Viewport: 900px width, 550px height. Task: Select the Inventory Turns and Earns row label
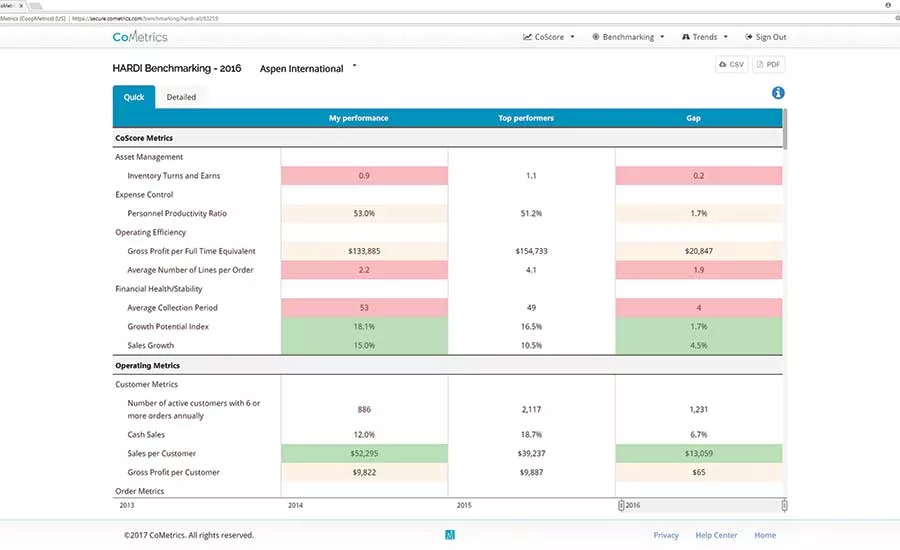pyautogui.click(x=174, y=176)
